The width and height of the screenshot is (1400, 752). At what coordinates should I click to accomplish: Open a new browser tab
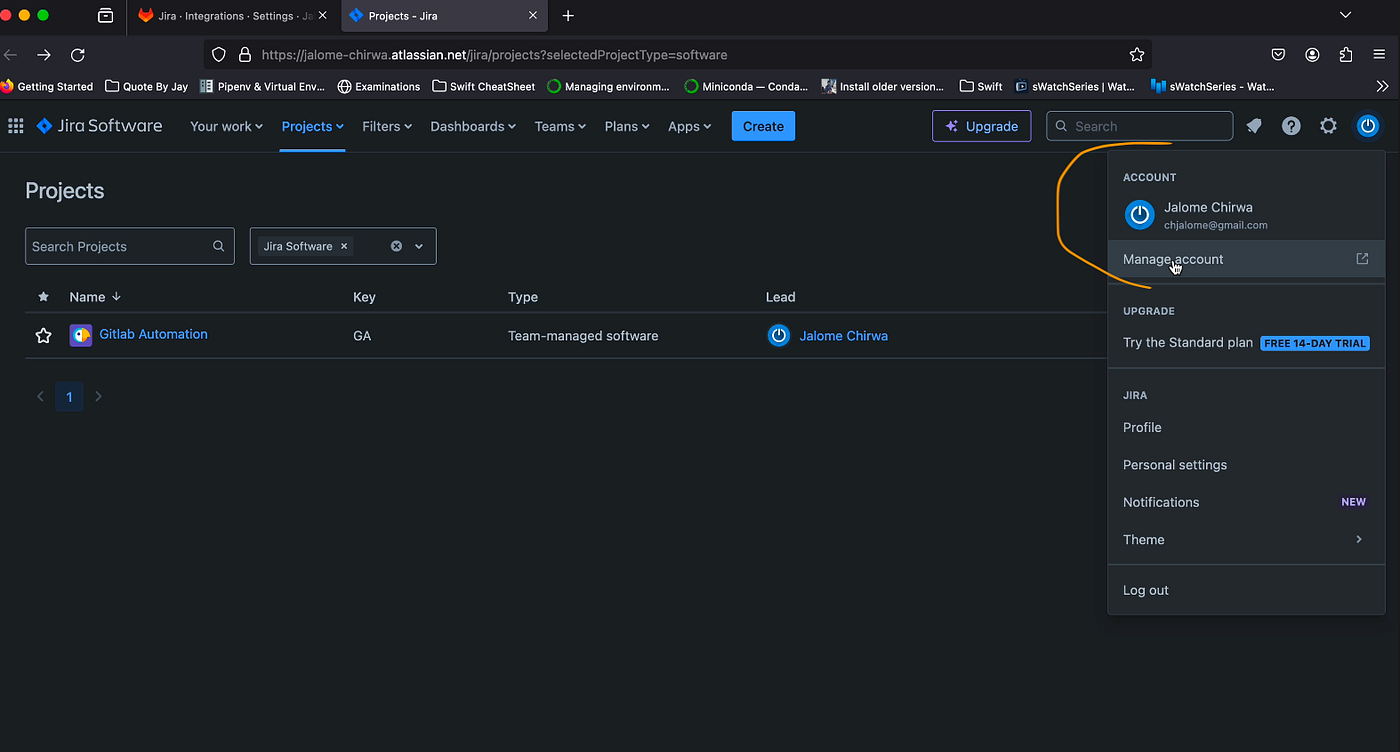point(568,16)
